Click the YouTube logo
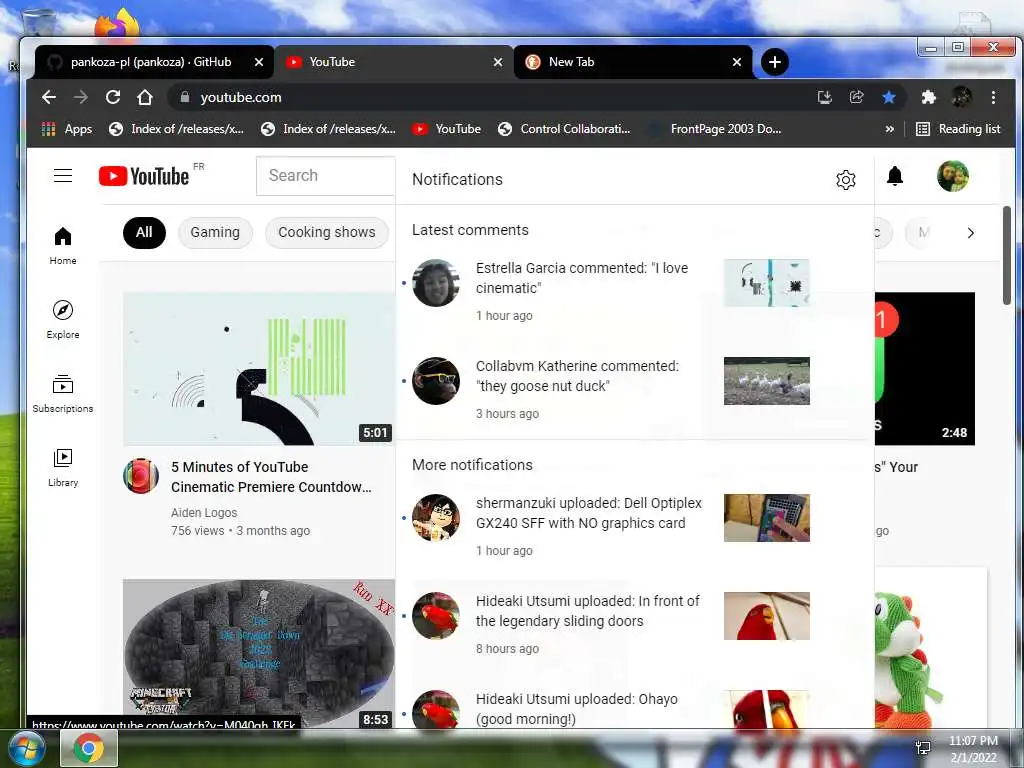This screenshot has width=1024, height=768. 144,176
